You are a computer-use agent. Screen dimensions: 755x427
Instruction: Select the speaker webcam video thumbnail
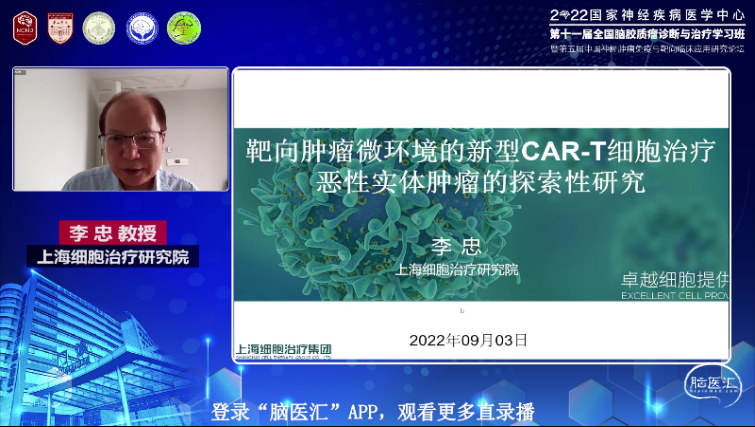[x=120, y=129]
